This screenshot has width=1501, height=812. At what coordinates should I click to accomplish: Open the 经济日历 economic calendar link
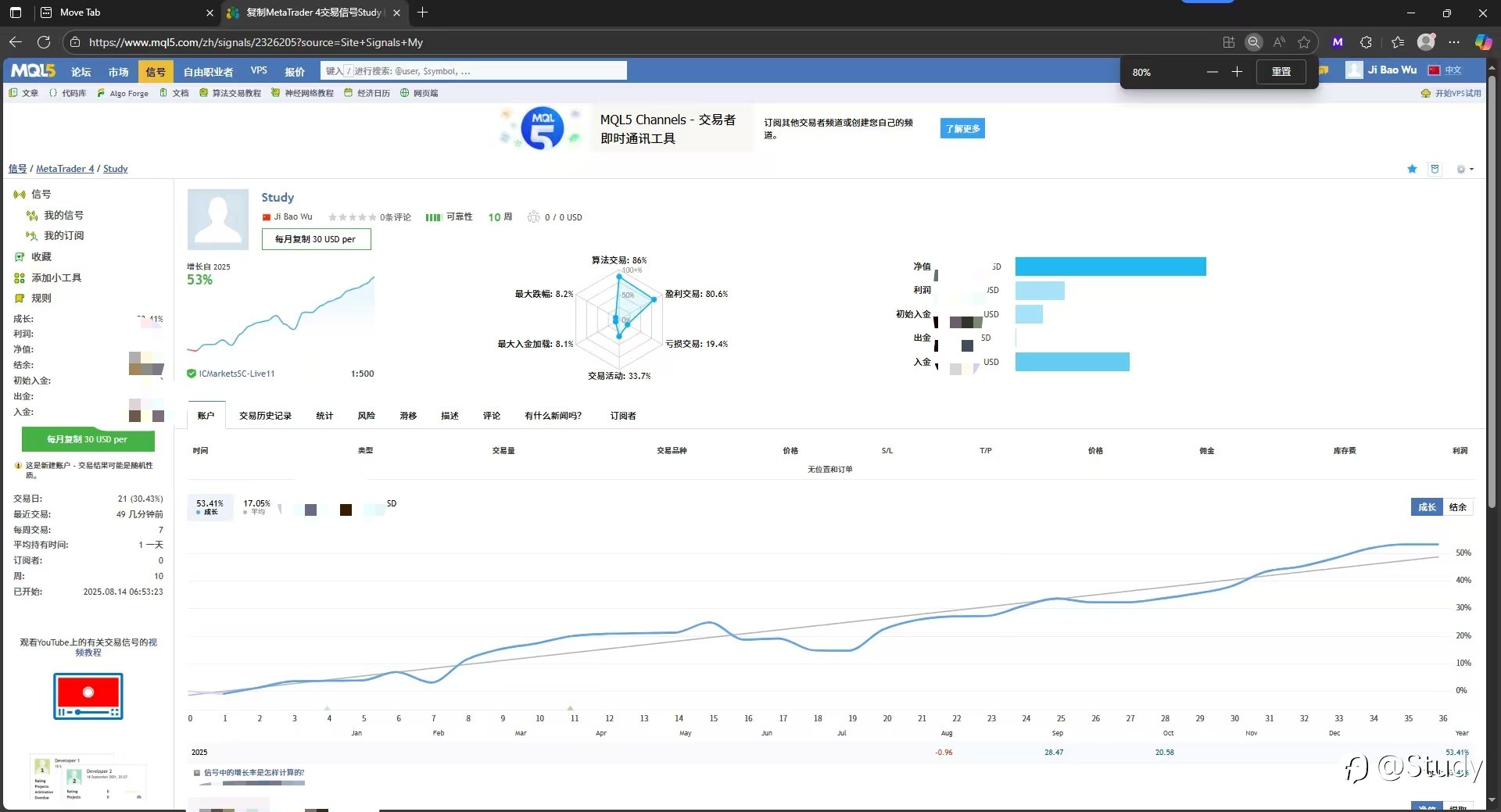click(x=367, y=93)
